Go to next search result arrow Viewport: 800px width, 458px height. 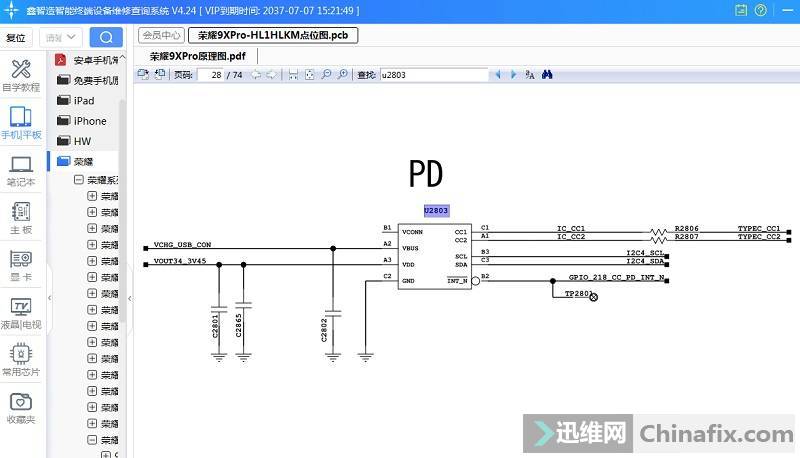(513, 75)
